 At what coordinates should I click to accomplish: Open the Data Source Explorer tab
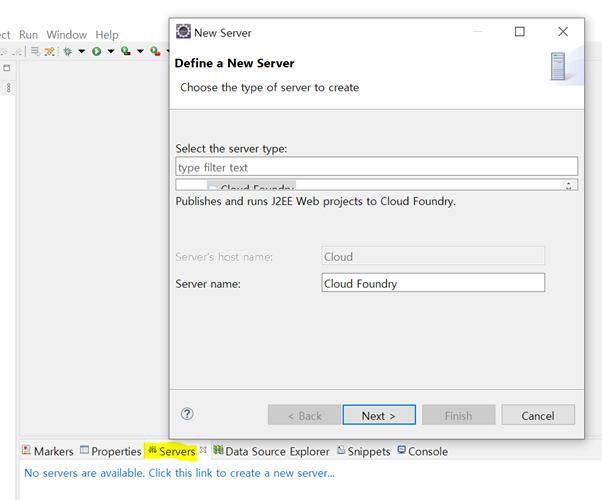point(271,451)
